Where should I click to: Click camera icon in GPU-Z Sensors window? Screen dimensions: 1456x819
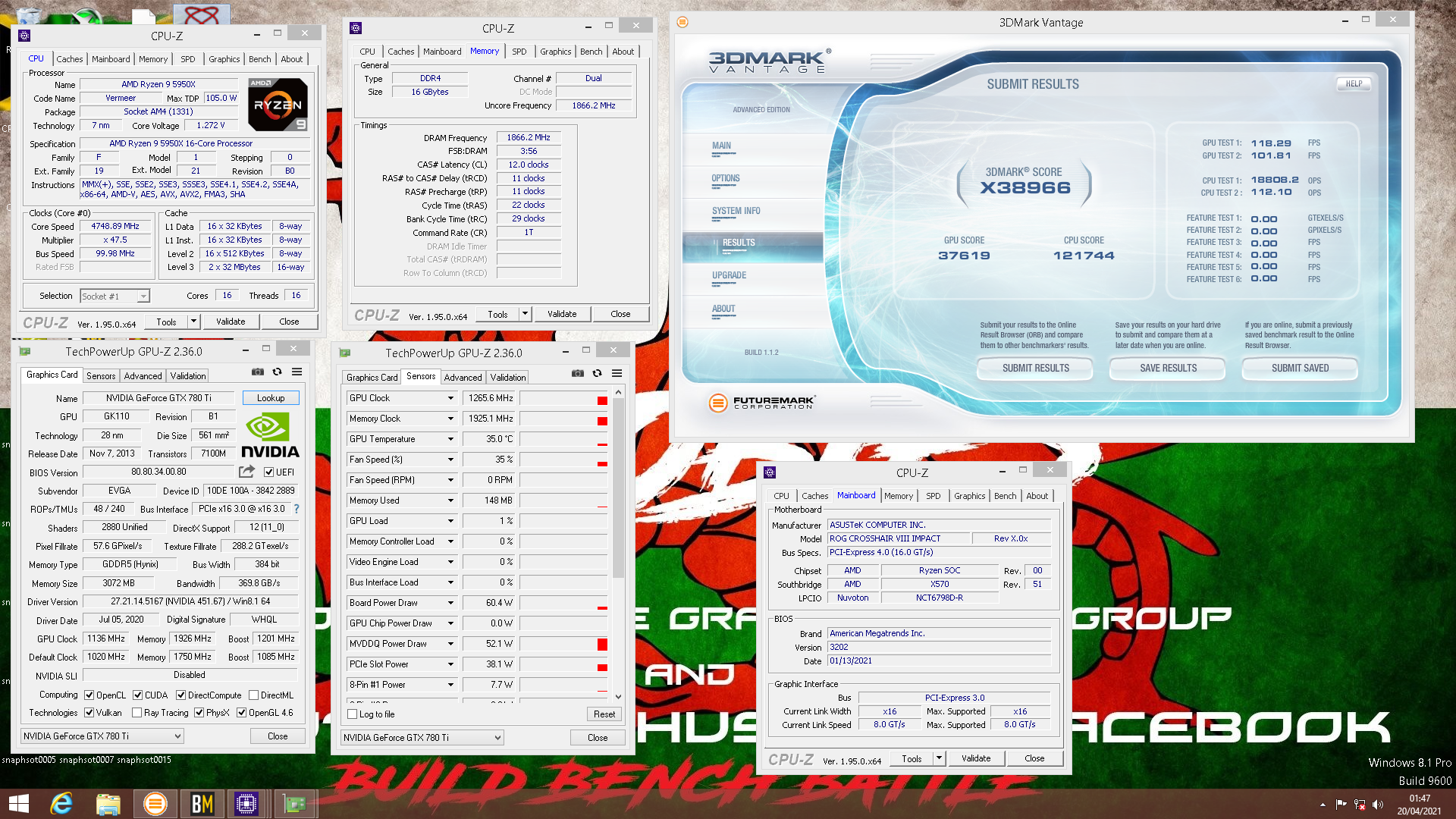point(578,374)
